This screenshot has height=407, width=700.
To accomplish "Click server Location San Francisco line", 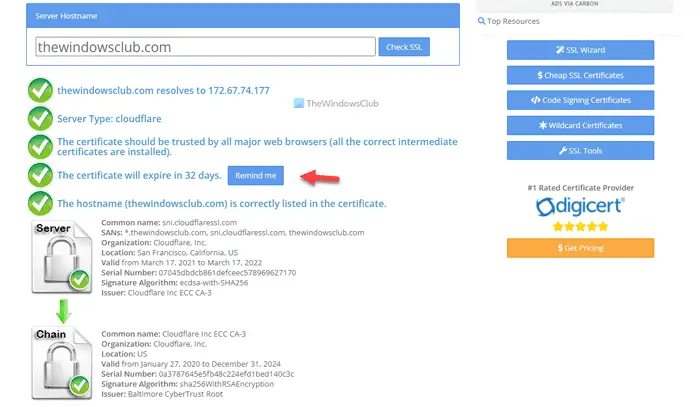I will point(170,253).
